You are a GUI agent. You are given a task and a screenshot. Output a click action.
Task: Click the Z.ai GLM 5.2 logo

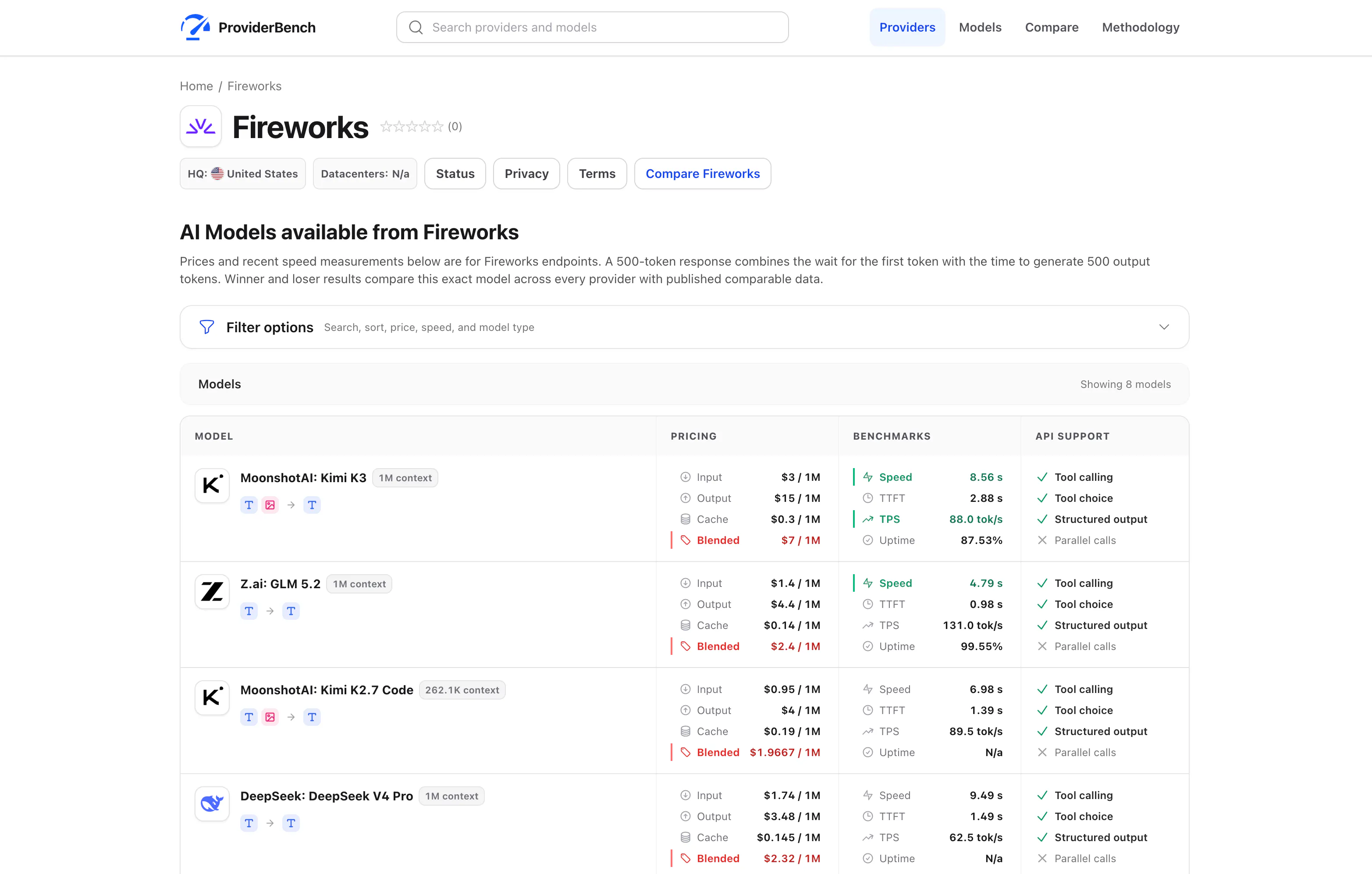212,591
